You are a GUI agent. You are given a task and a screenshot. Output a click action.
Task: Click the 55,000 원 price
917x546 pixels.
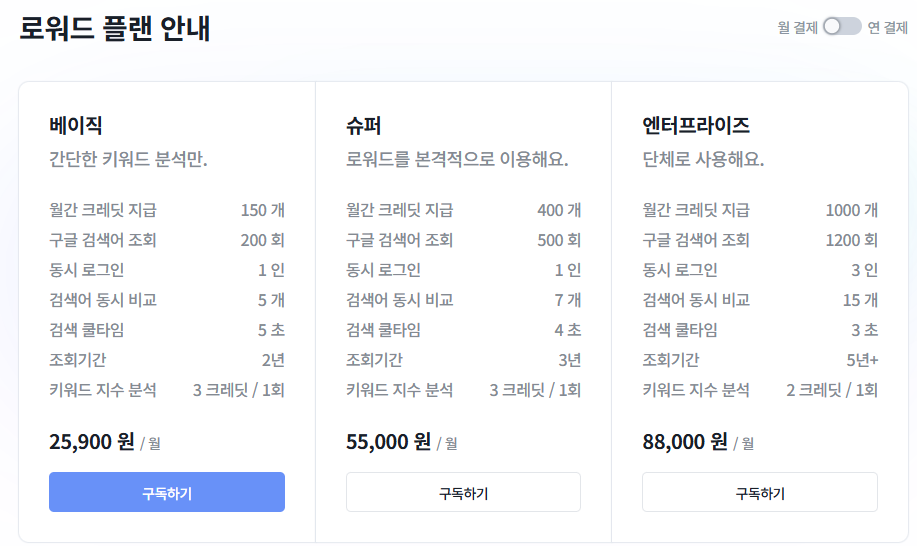point(388,441)
